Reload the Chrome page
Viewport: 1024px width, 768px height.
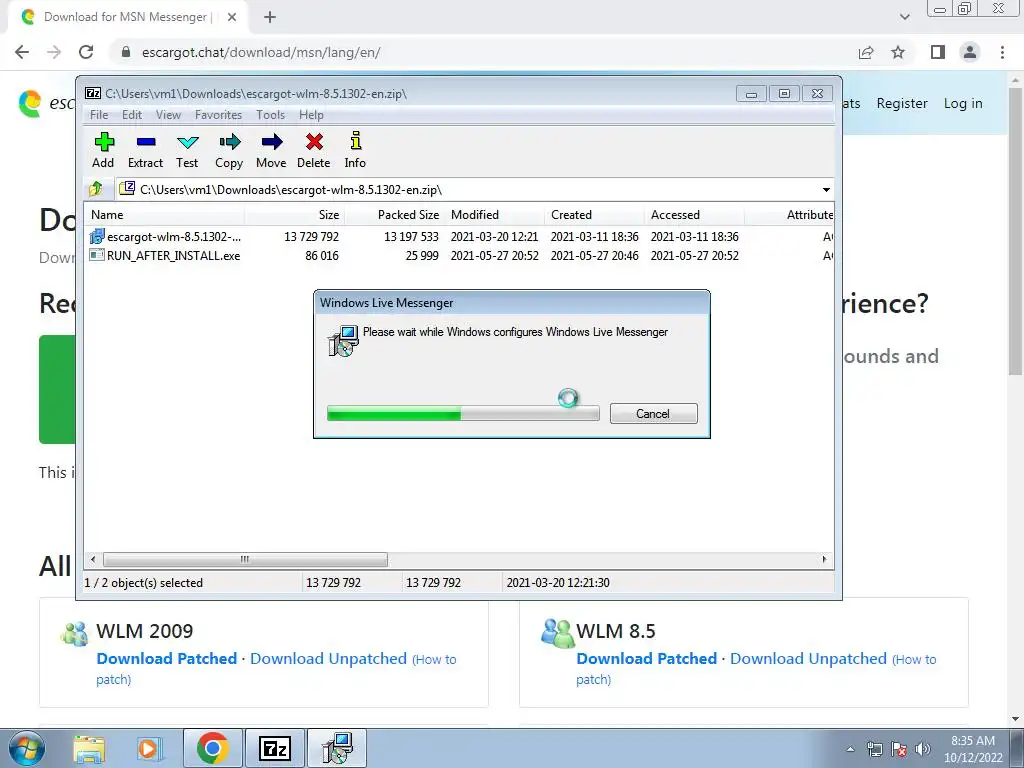(86, 52)
